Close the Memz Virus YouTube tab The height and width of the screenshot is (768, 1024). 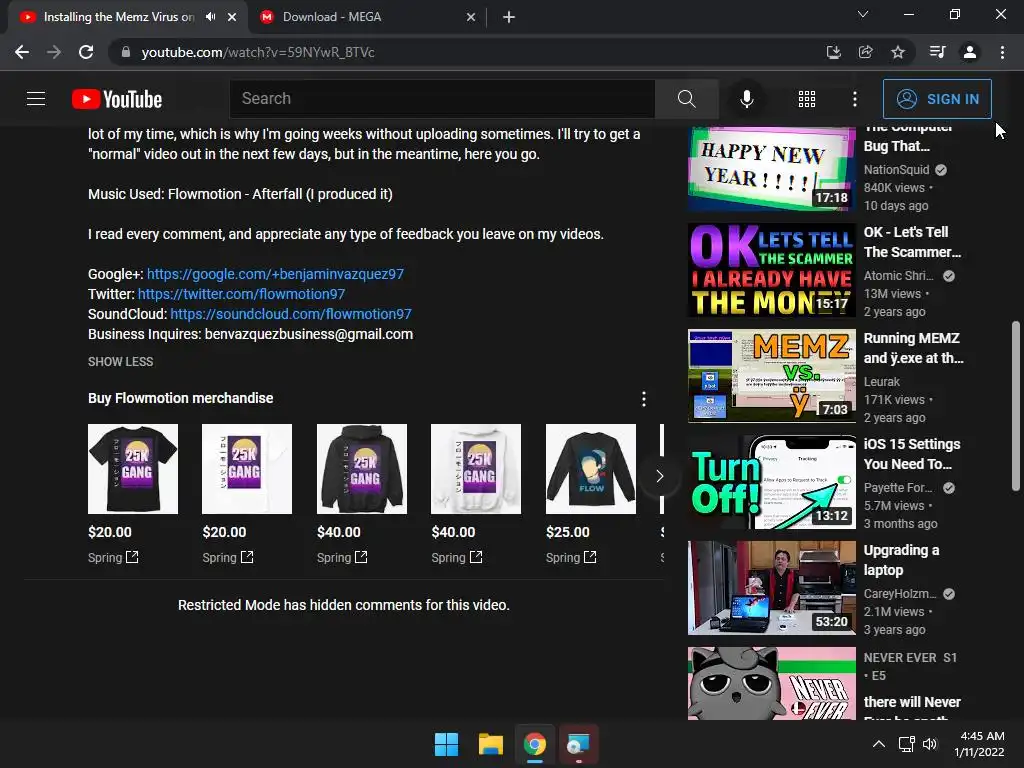[x=232, y=17]
